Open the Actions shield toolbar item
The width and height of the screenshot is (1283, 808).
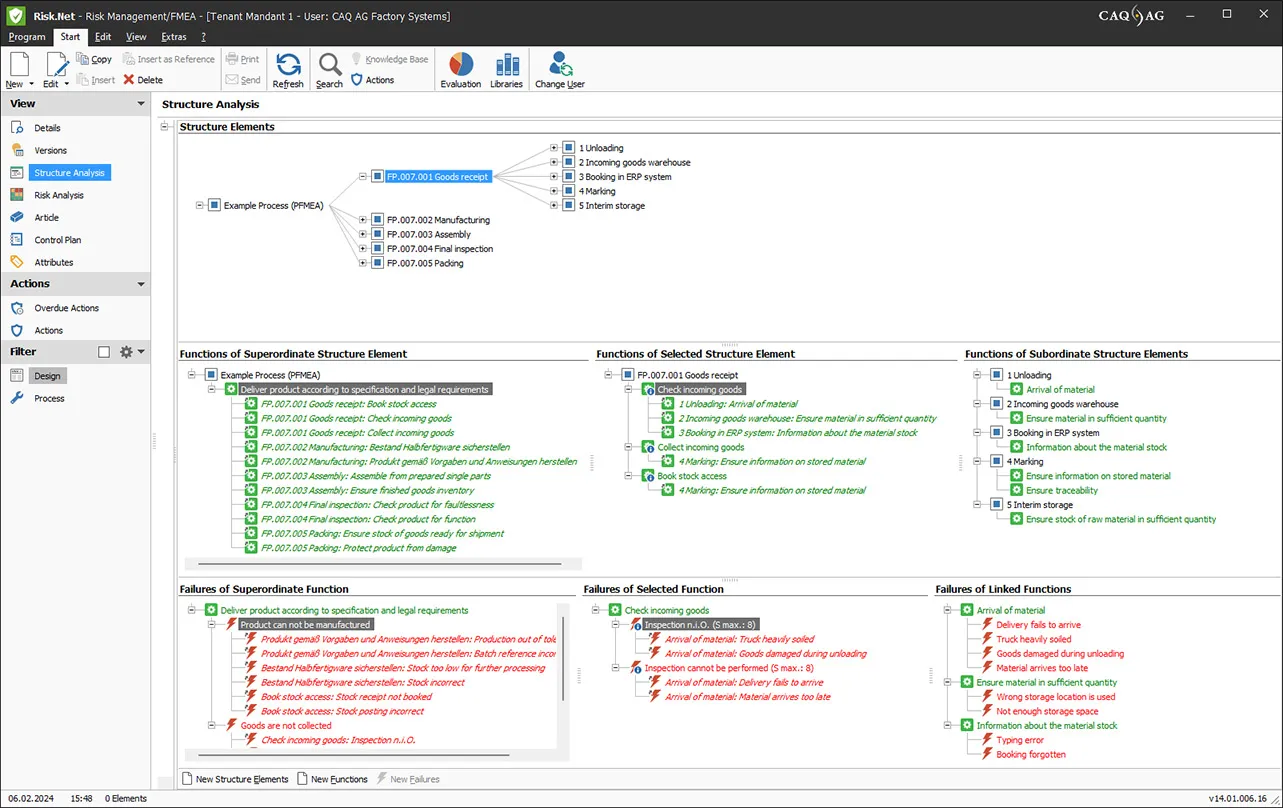tap(372, 80)
